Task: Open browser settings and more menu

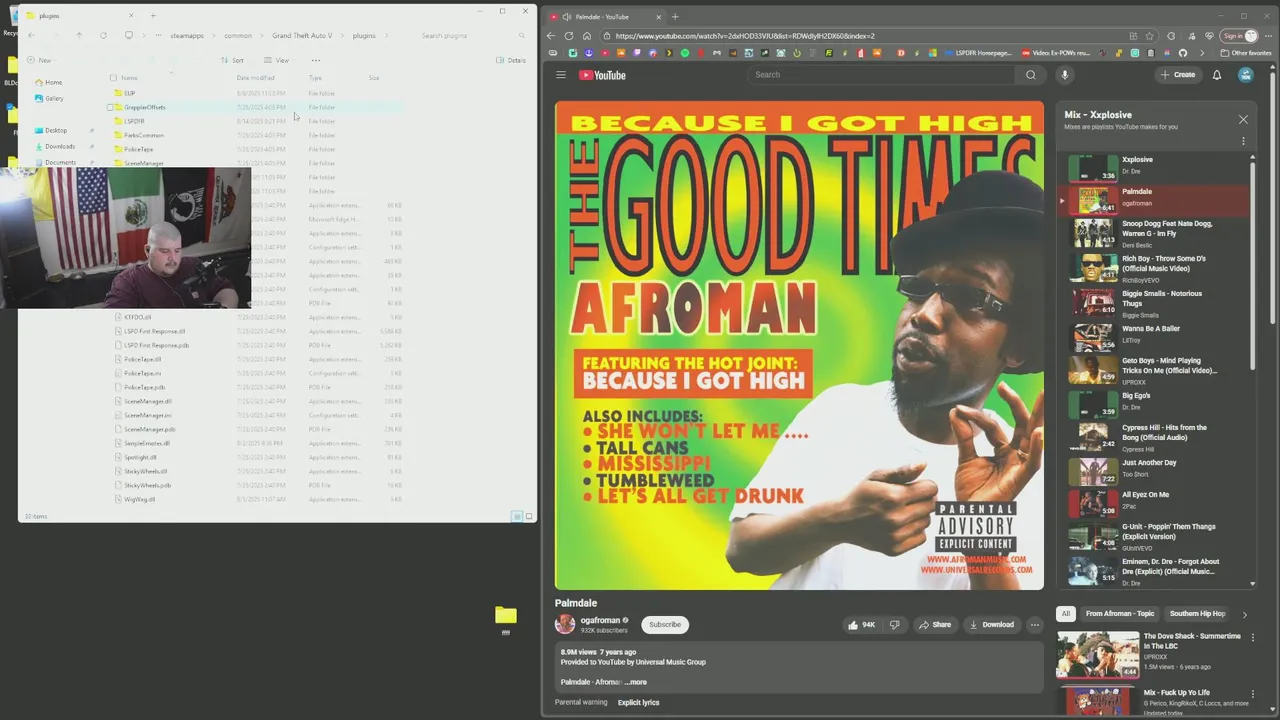Action: tap(1267, 36)
